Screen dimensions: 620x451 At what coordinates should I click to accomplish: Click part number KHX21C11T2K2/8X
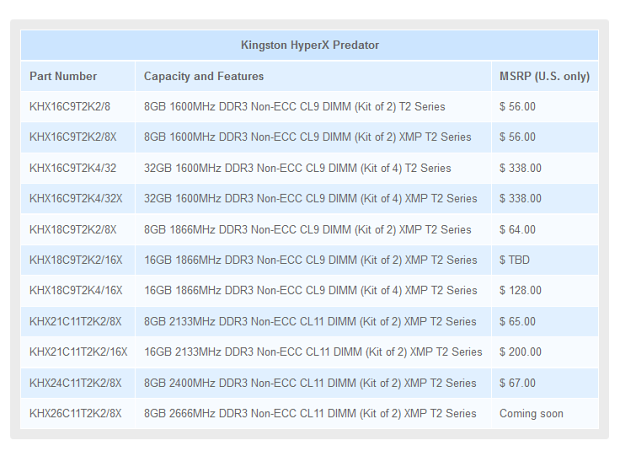point(75,321)
